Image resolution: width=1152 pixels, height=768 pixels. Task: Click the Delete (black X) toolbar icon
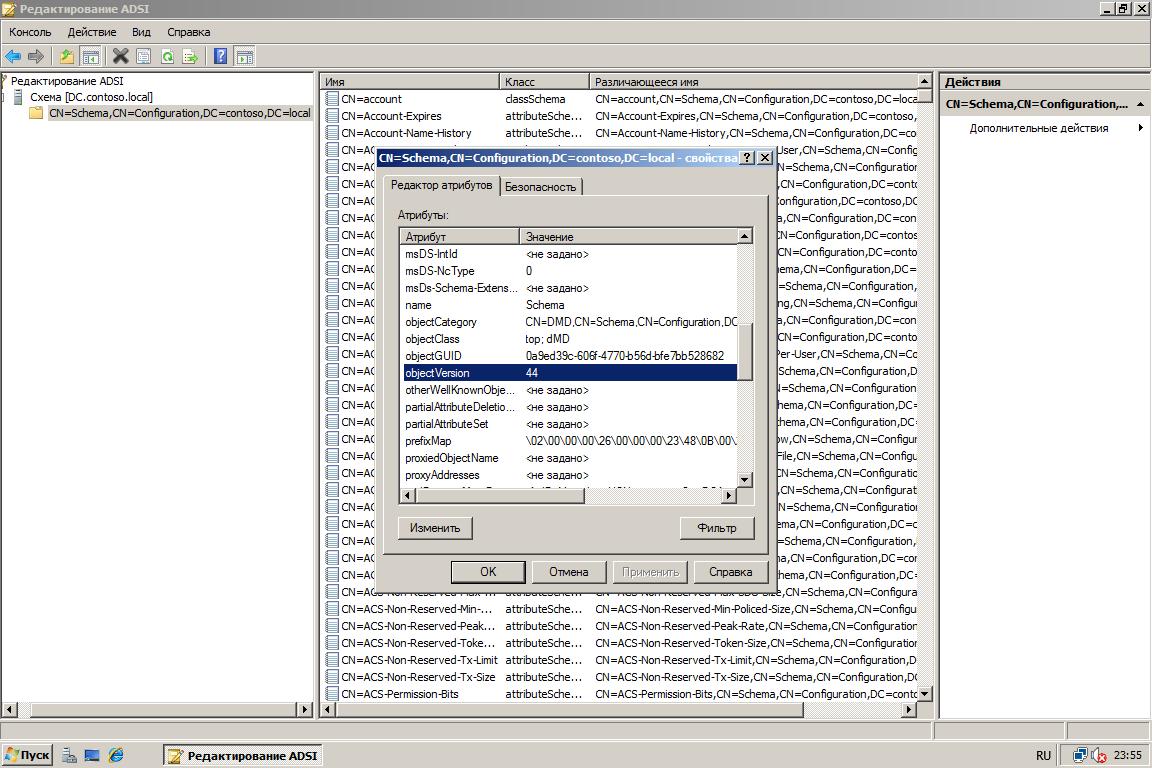tap(121, 57)
